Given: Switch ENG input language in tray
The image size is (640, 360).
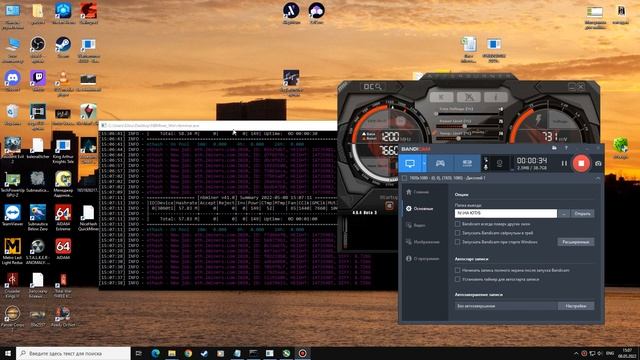Looking at the screenshot, I should (610, 353).
